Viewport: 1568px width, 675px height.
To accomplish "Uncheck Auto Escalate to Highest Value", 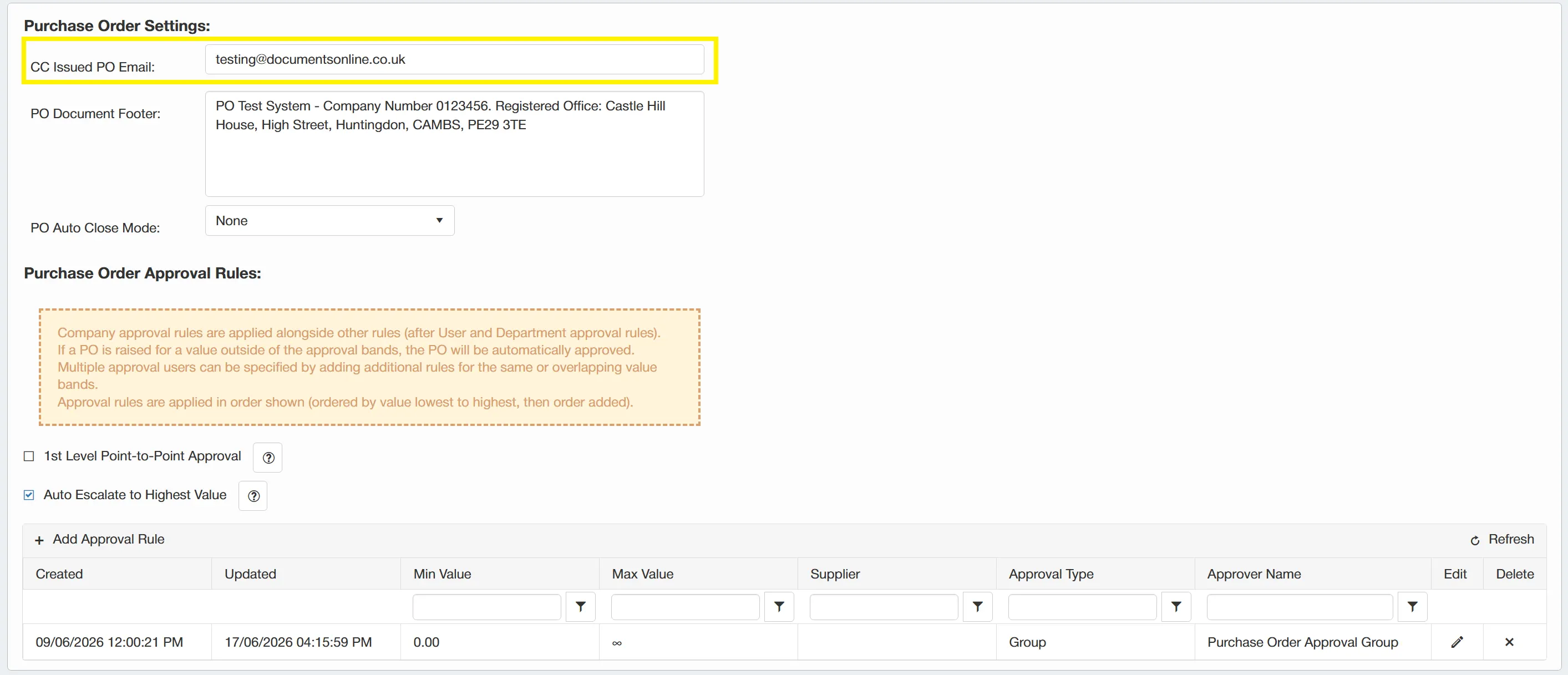I will coord(29,495).
